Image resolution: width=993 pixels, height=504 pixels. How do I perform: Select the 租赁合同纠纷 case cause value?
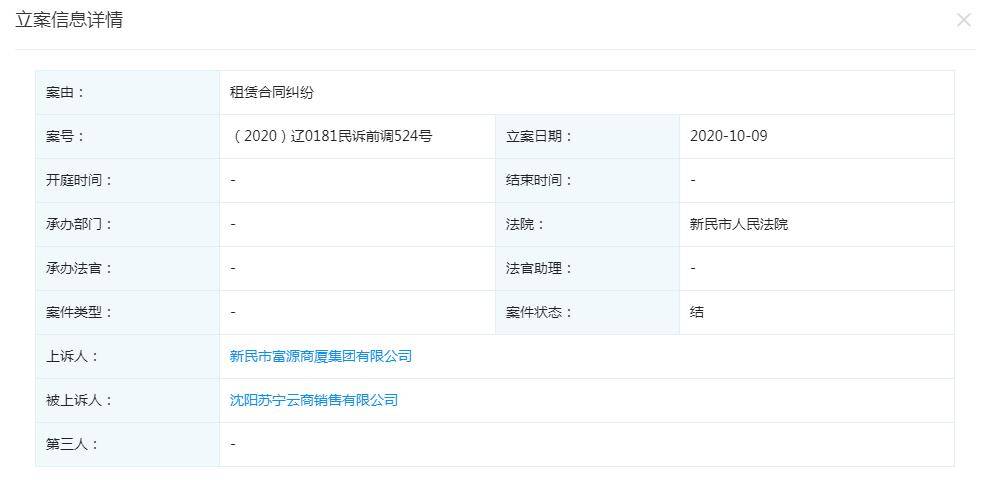(271, 92)
